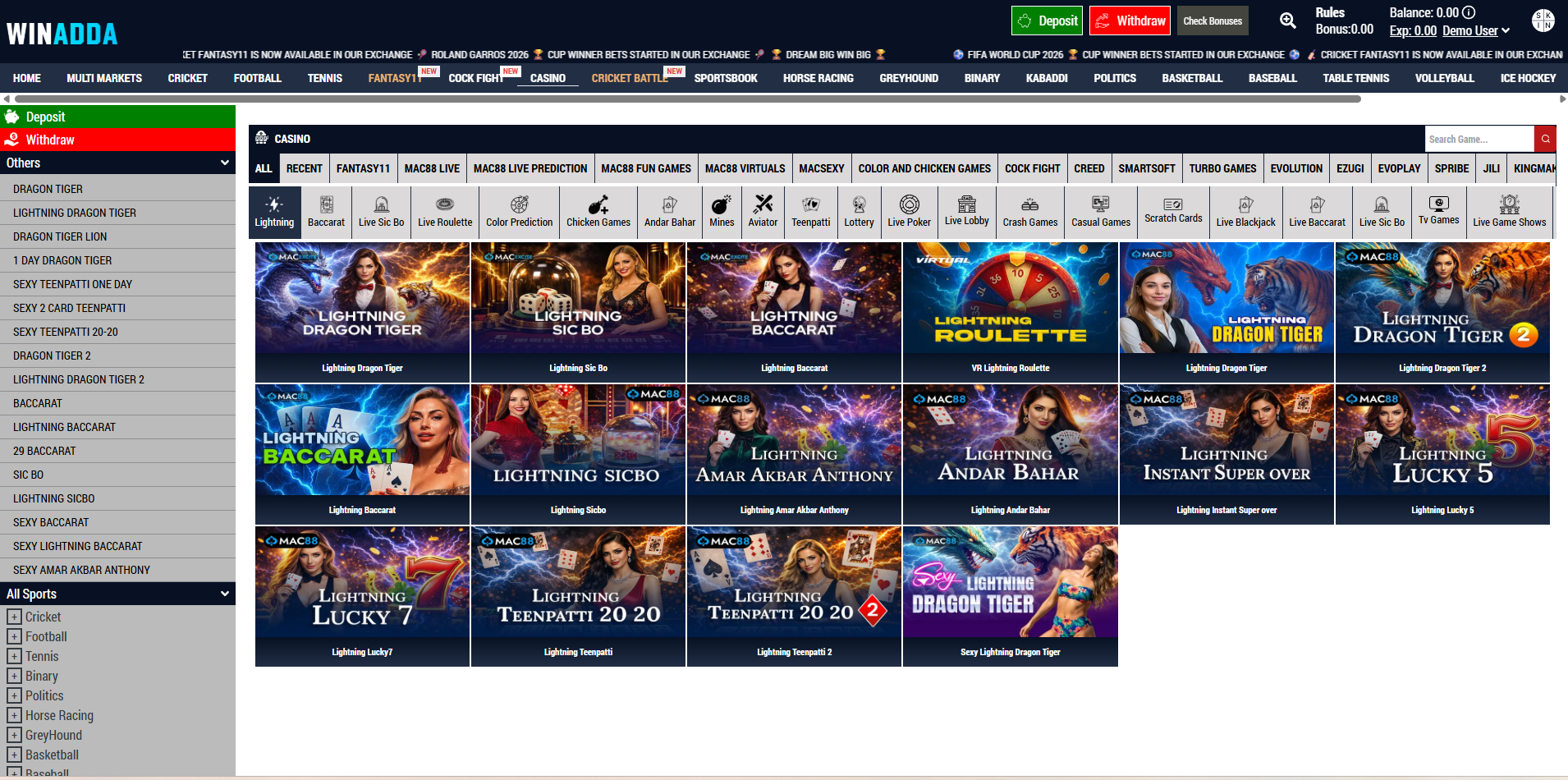Open the HORSE RACING navigation item
The height and width of the screenshot is (780, 1568).
[818, 78]
